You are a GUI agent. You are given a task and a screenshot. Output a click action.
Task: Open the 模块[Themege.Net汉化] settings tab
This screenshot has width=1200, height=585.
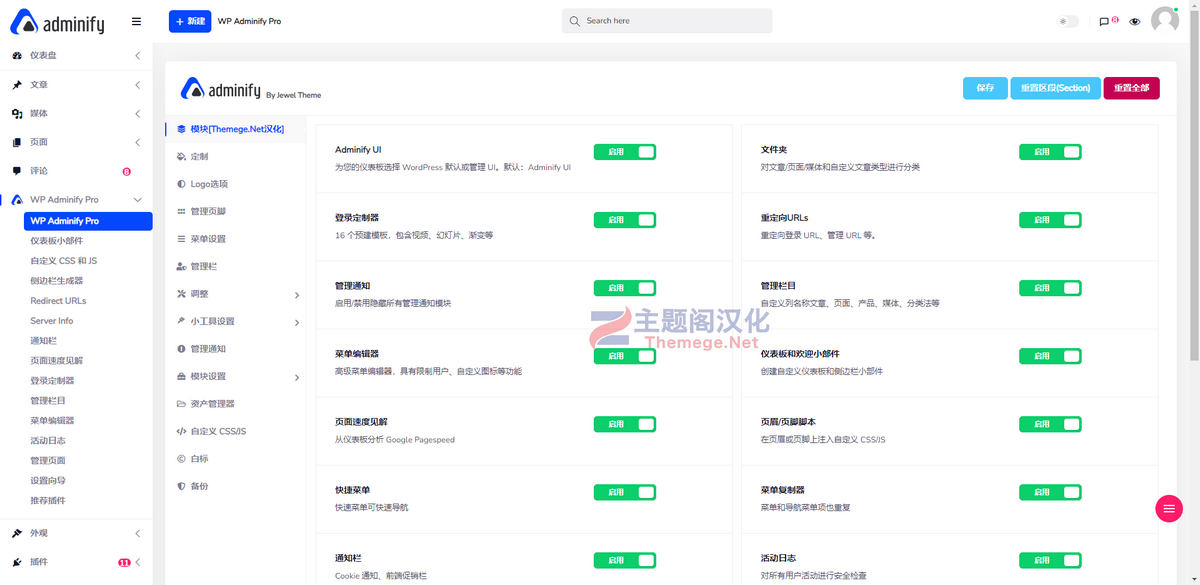[236, 129]
